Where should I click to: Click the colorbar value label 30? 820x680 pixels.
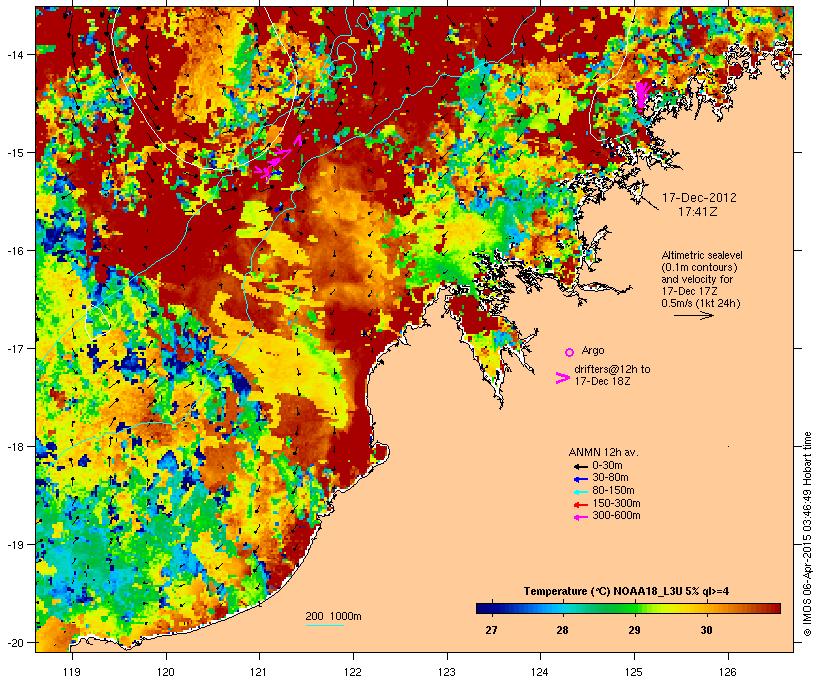(706, 630)
